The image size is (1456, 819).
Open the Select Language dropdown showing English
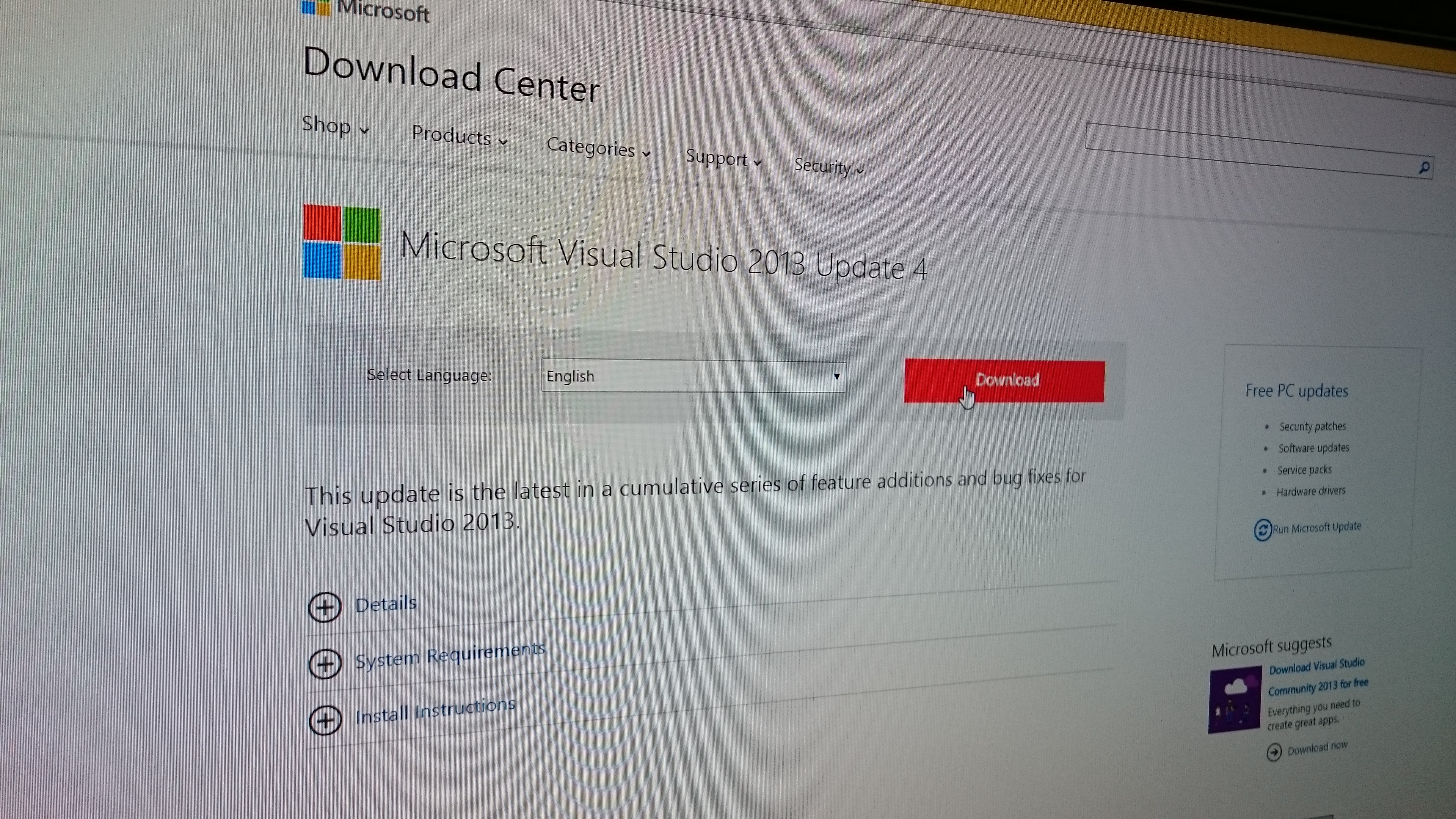click(693, 377)
